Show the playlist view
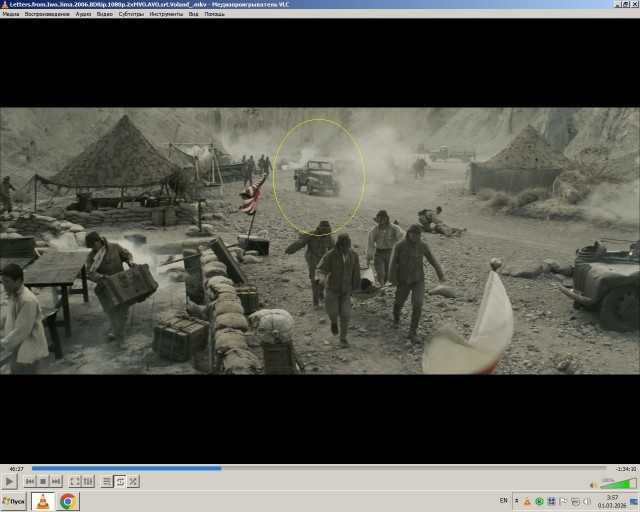640x512 pixels. click(x=107, y=482)
